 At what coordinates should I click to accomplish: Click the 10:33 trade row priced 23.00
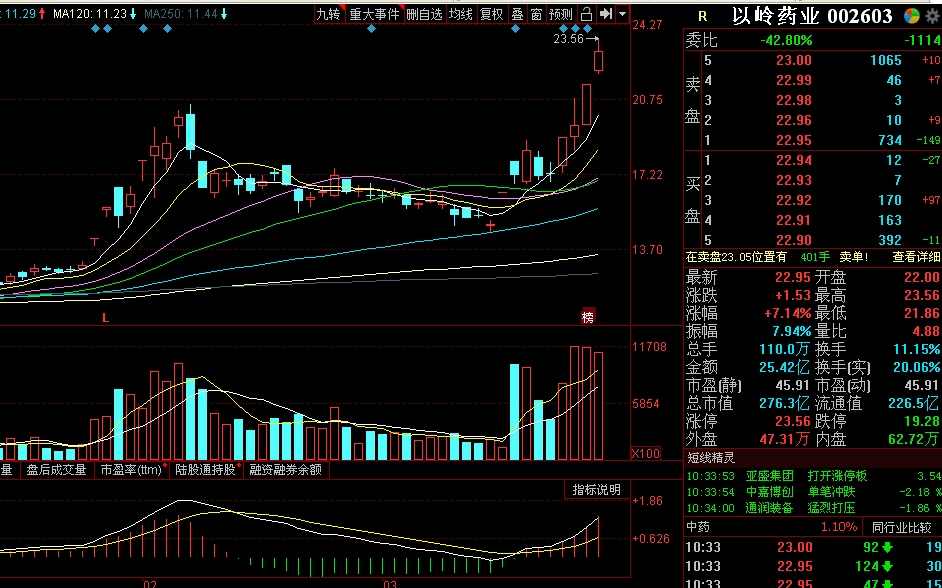[x=813, y=547]
